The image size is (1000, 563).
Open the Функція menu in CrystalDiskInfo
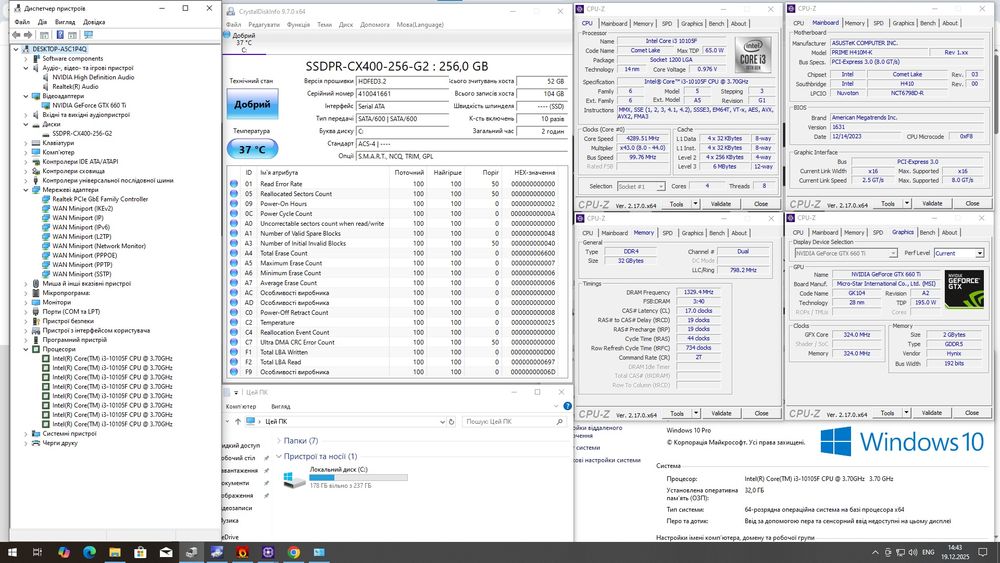[298, 24]
